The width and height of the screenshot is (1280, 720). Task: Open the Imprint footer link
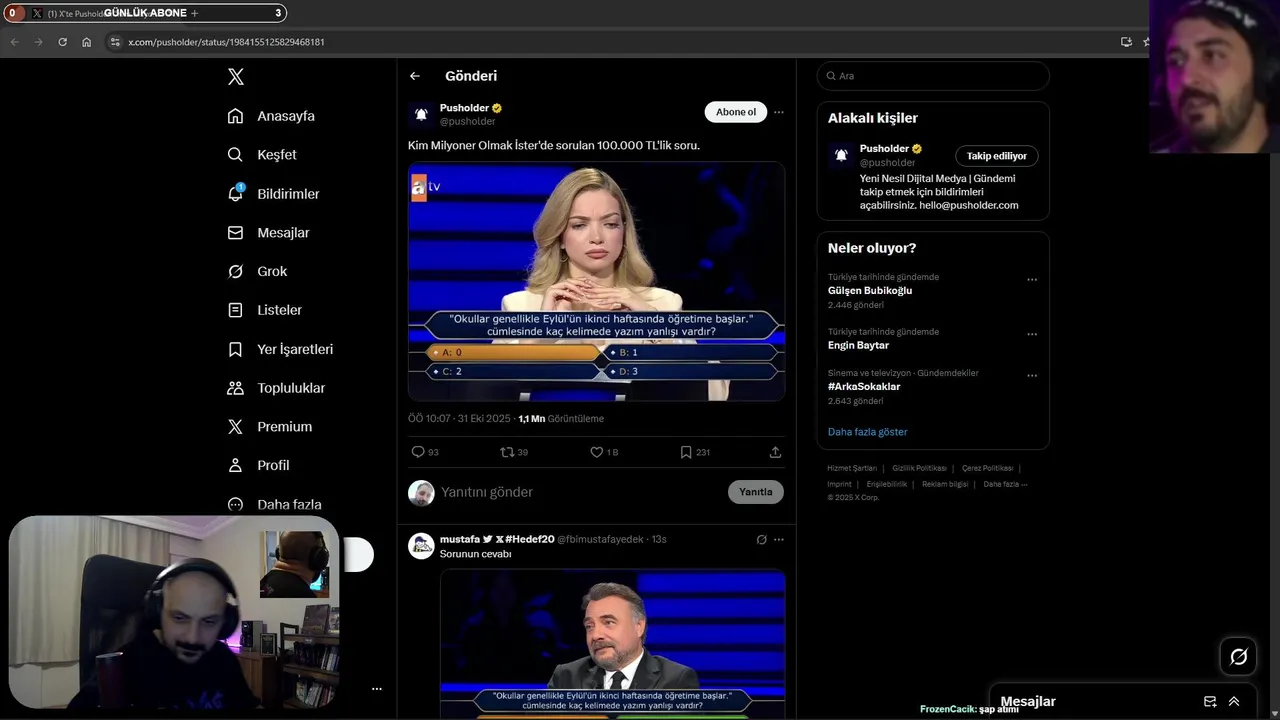pos(839,484)
